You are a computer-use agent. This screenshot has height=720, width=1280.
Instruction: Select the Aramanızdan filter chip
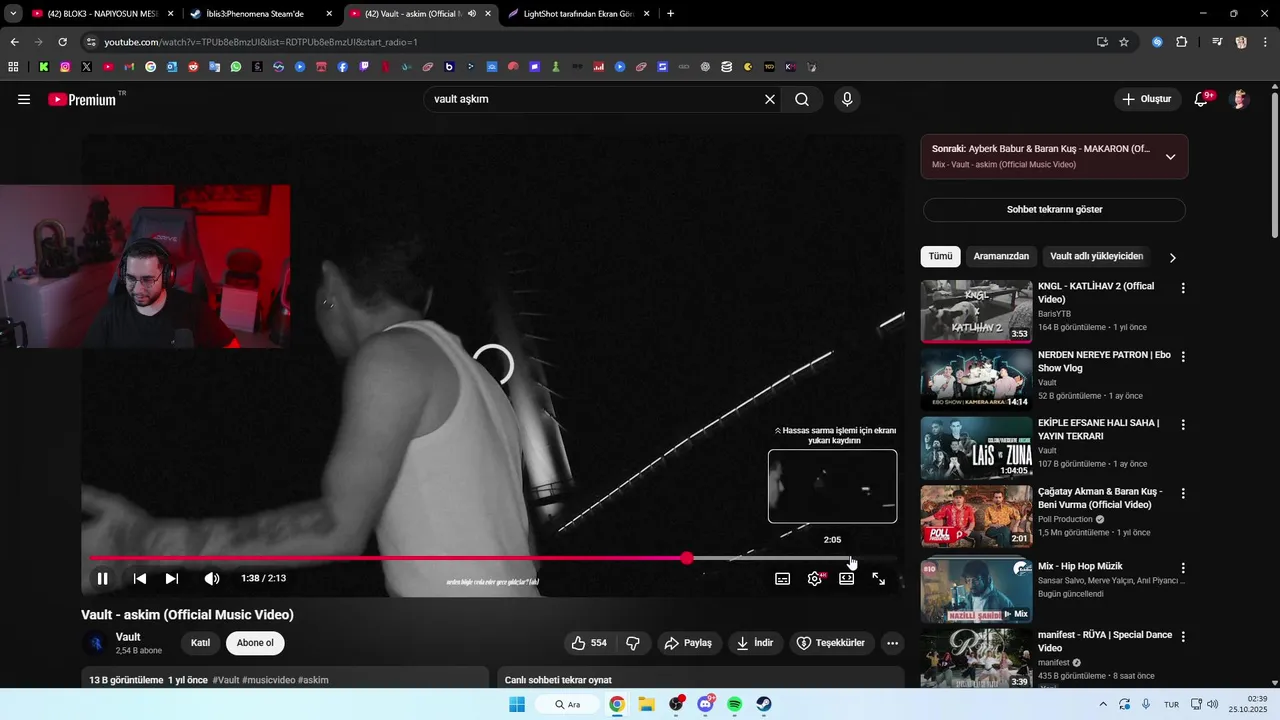[1001, 257]
